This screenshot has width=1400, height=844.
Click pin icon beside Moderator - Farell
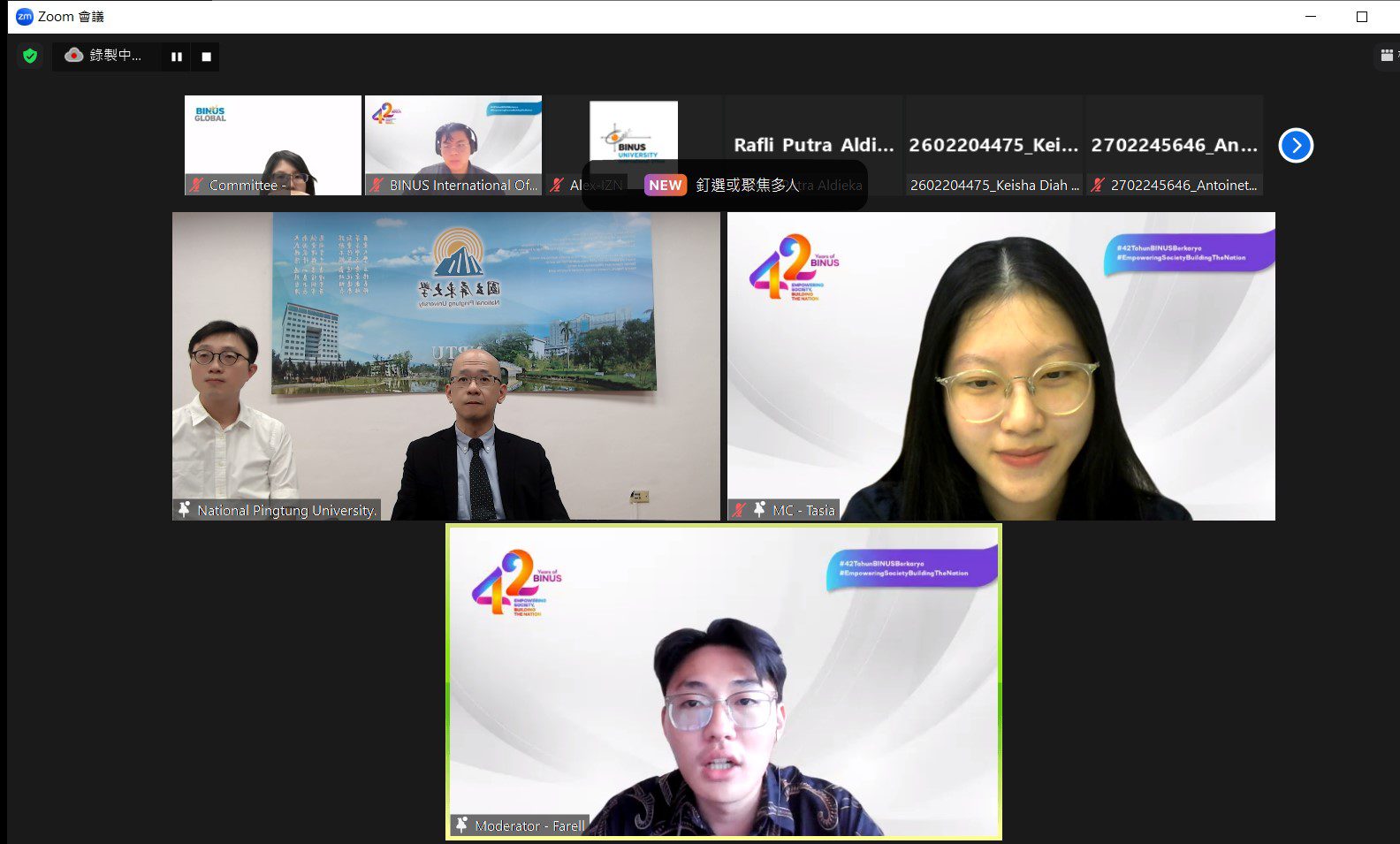(461, 825)
